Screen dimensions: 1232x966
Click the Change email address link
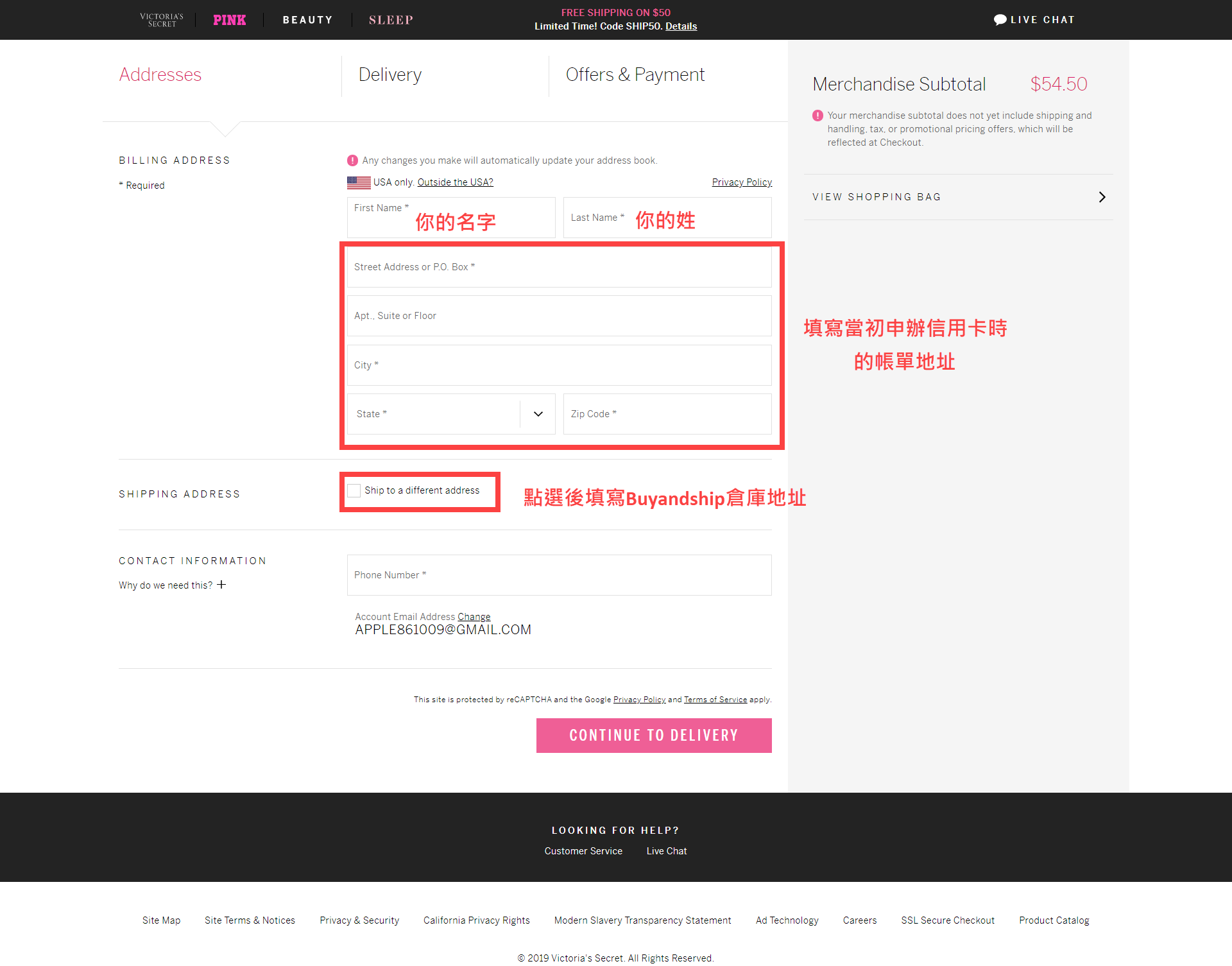[x=474, y=617]
